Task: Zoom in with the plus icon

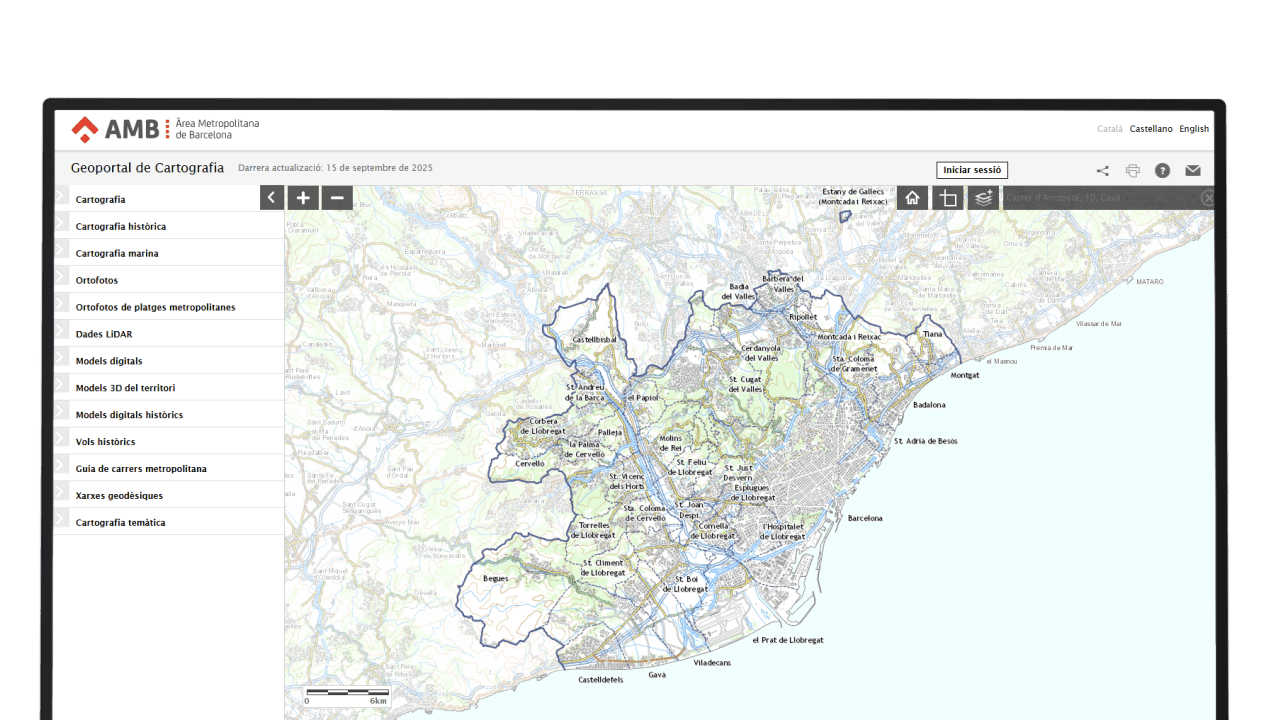Action: click(303, 197)
